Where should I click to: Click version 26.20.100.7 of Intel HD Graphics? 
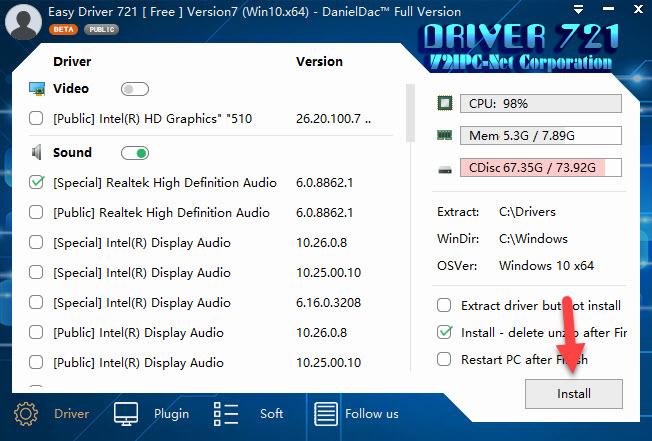click(333, 119)
